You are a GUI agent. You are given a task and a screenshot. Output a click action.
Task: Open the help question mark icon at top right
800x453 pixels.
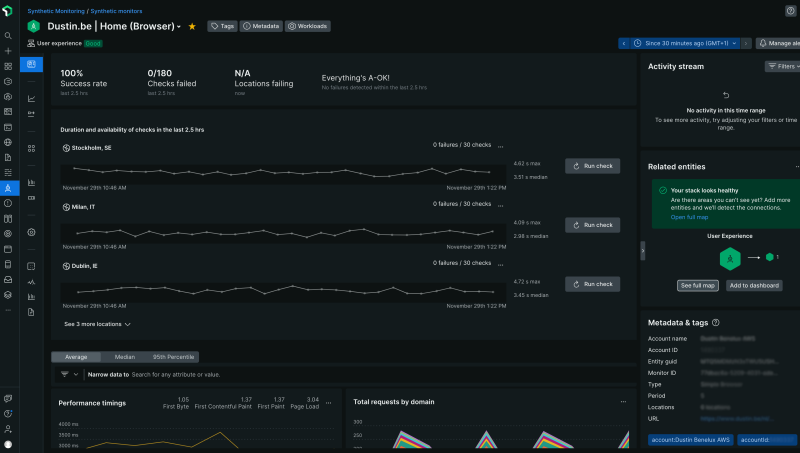(791, 10)
